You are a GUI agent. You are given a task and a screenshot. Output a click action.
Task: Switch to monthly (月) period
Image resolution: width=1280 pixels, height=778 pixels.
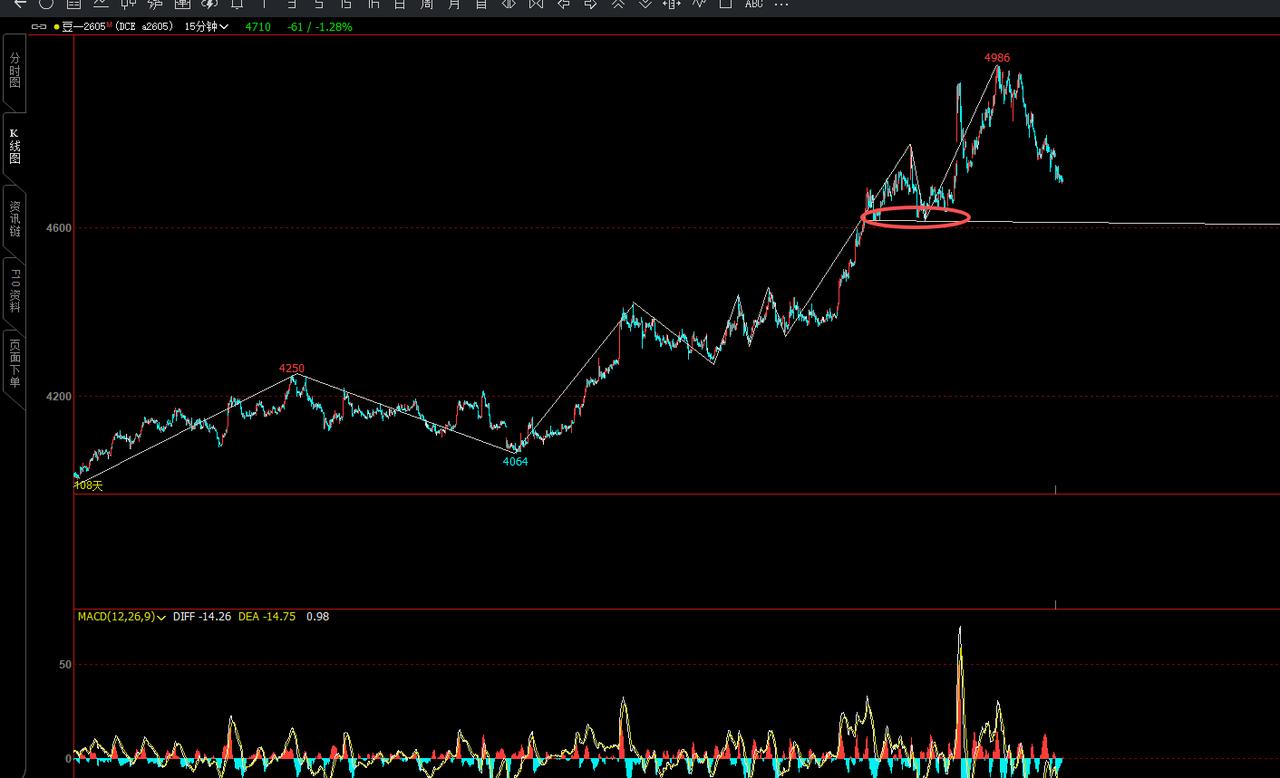tap(454, 4)
